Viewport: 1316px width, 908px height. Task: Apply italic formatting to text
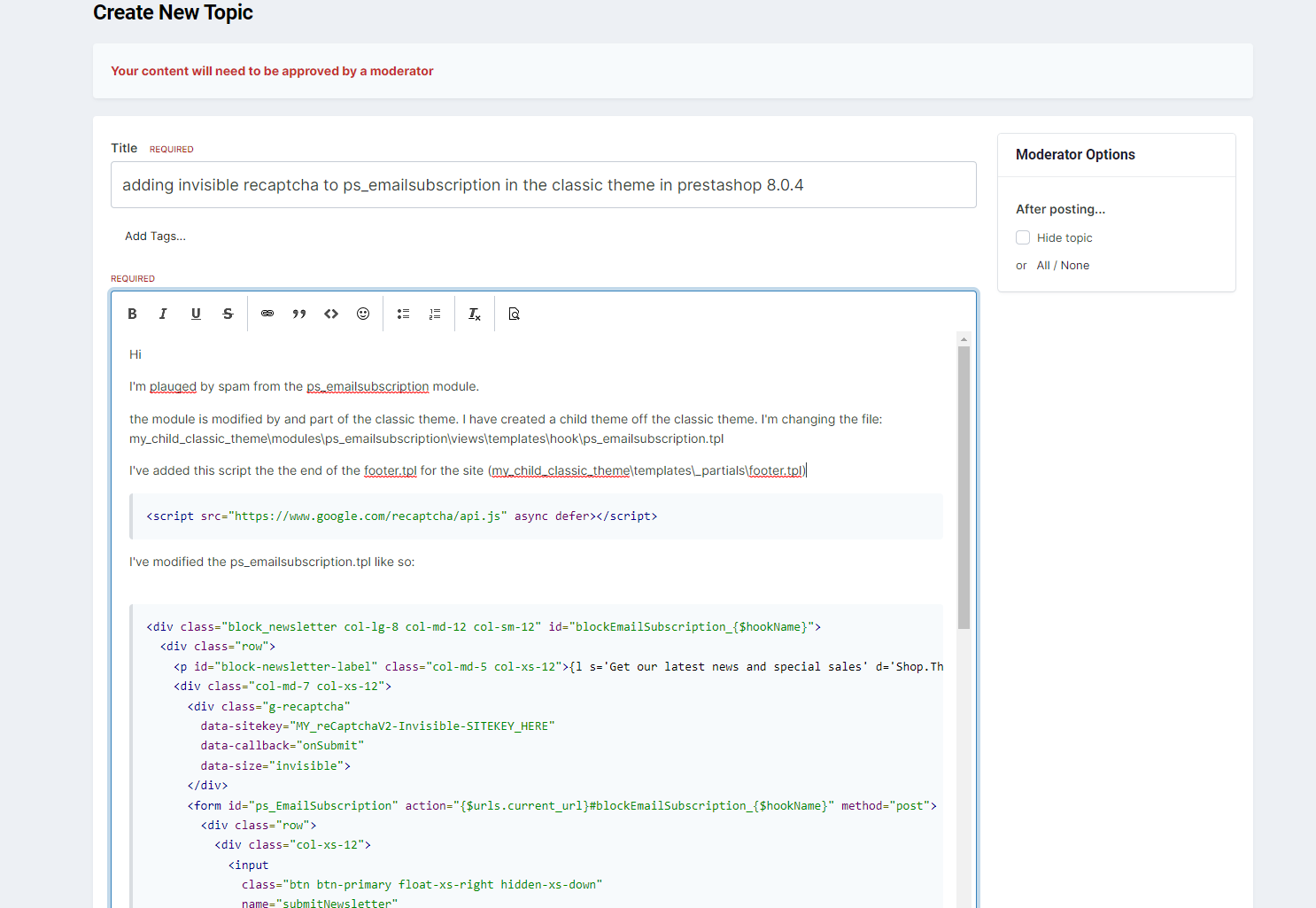coord(163,314)
